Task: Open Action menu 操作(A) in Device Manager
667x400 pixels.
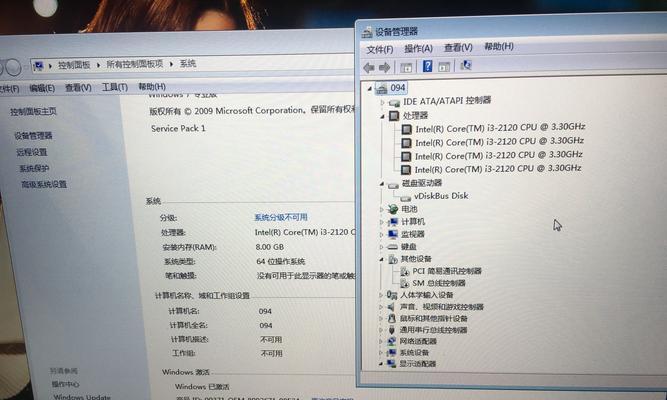Action: [x=418, y=49]
